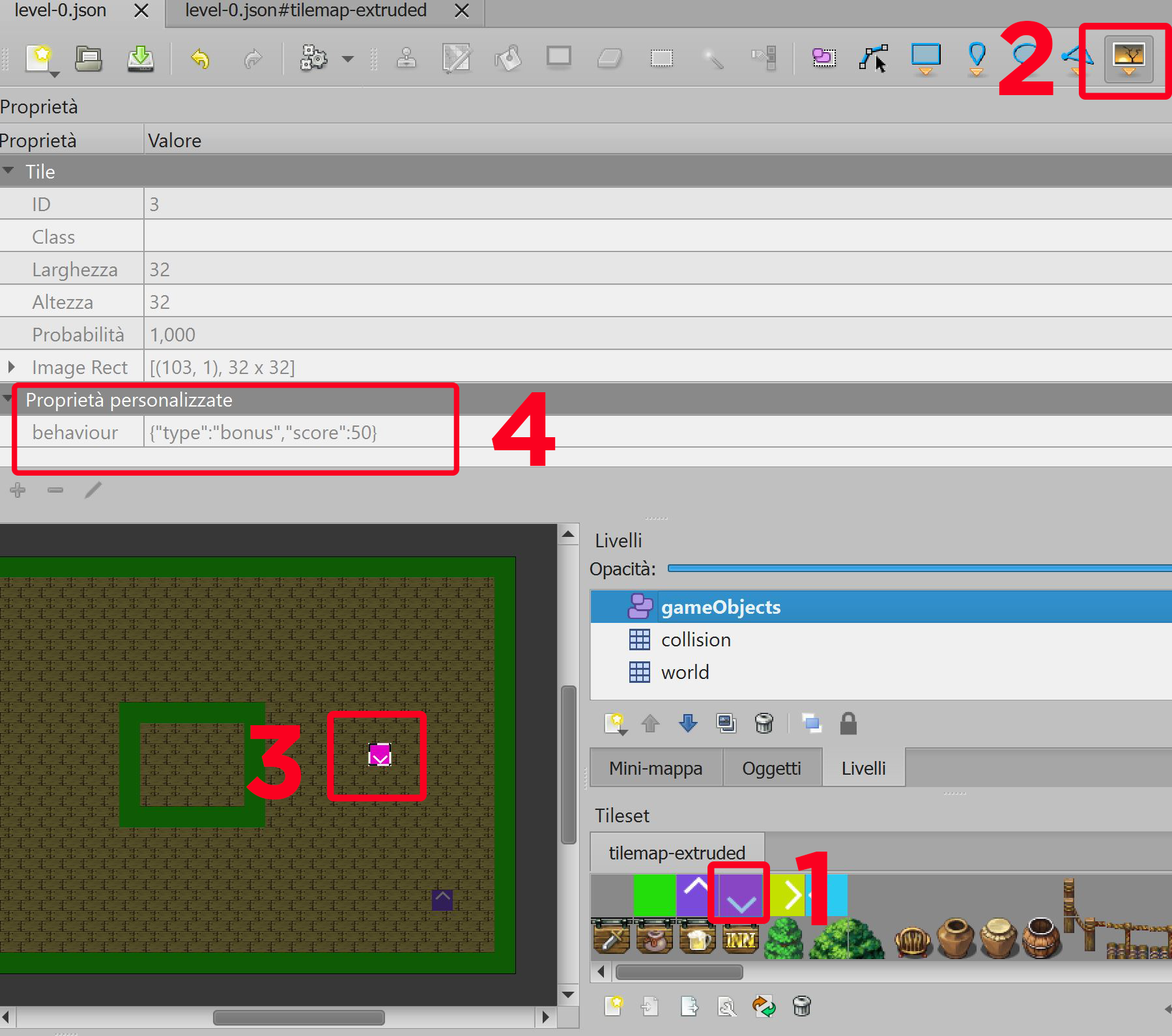Select the Stamp Brush tool
Screen dimensions: 1172x1036
pos(407,59)
